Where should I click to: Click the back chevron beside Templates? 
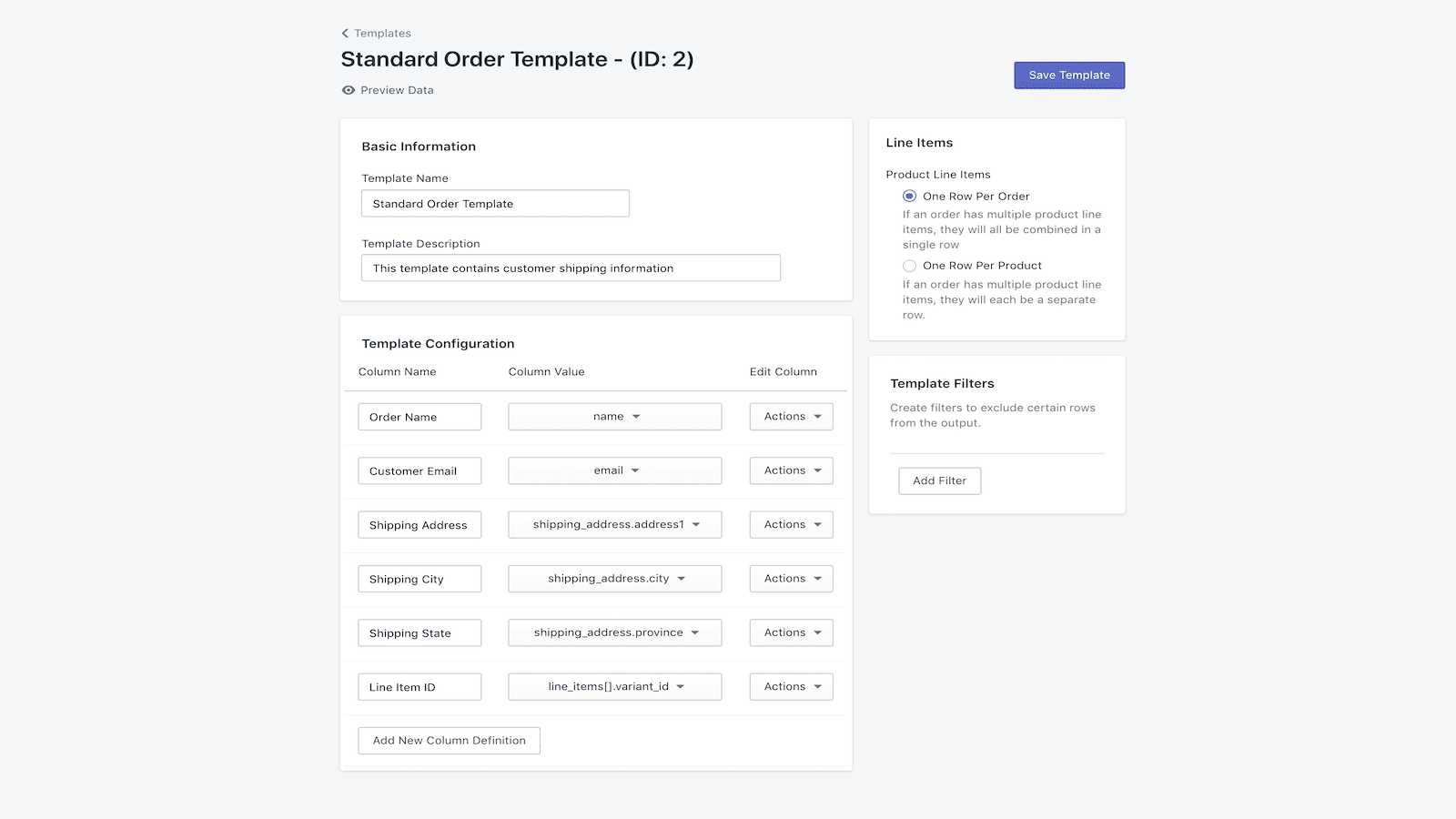point(345,33)
